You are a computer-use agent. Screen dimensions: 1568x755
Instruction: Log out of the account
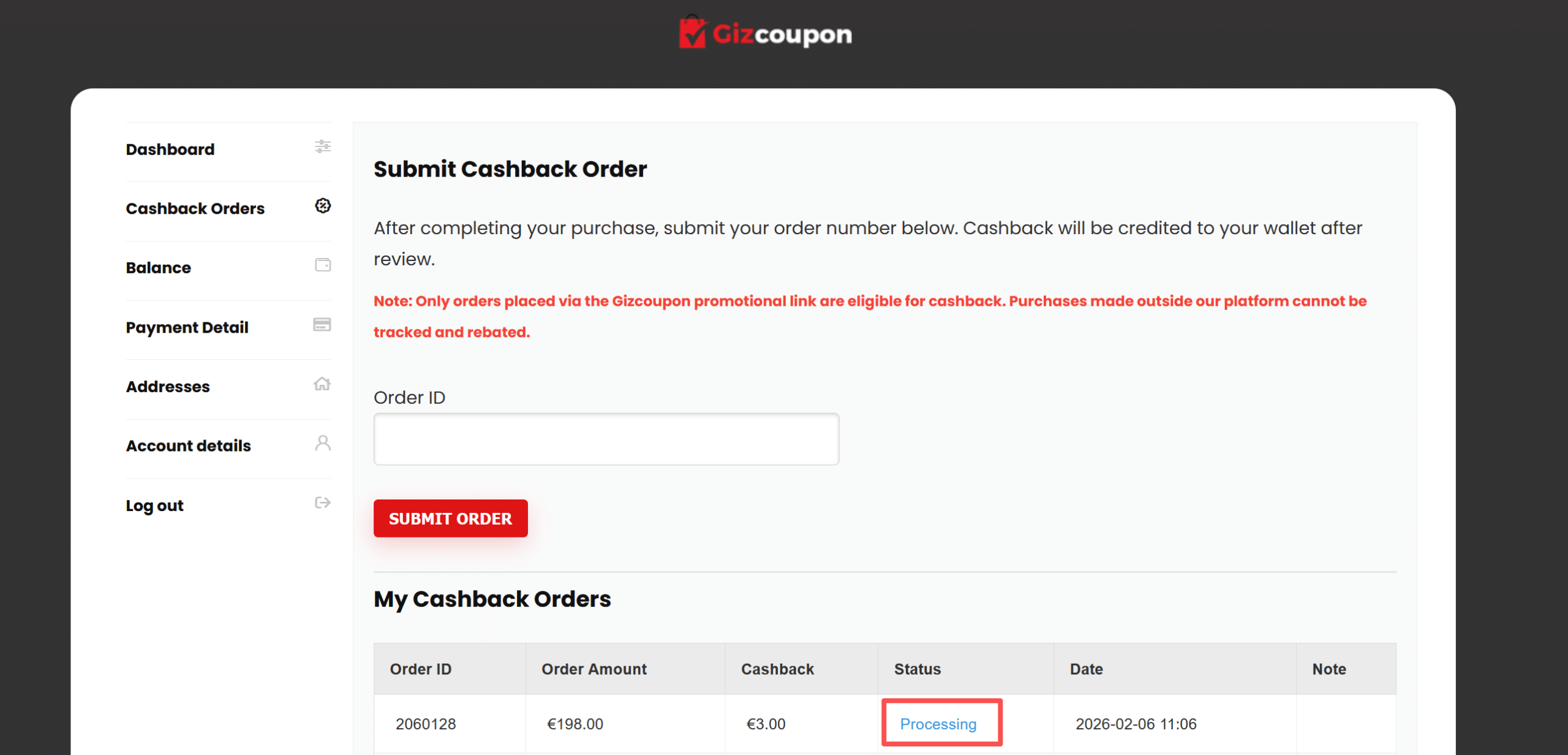(x=155, y=506)
